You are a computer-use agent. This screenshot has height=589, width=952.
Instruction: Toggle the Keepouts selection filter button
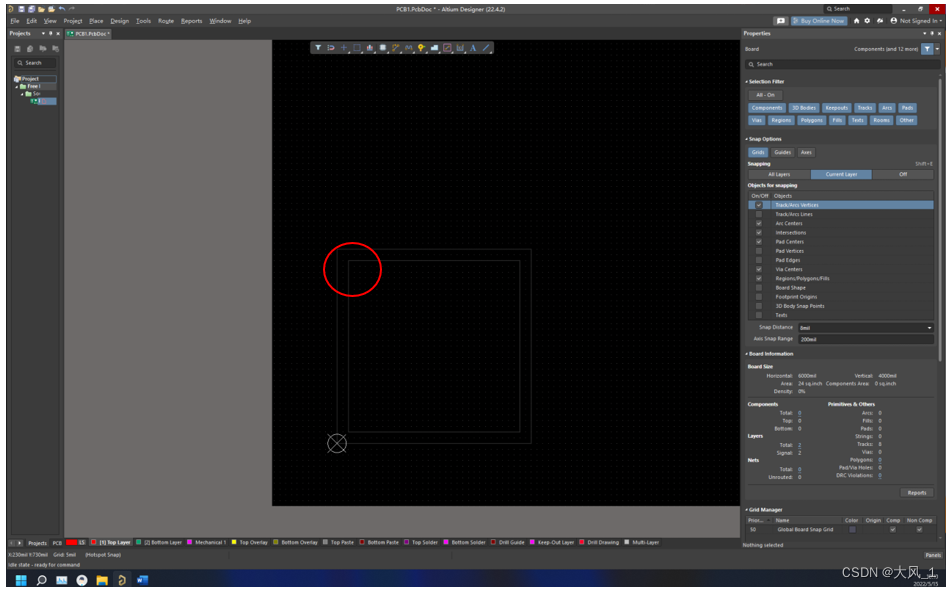pyautogui.click(x=836, y=108)
